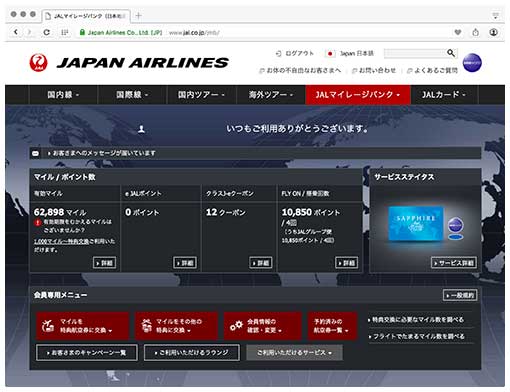
Task: Expand マイルをその他の特典に交換 dropdown
Action: click(x=176, y=326)
